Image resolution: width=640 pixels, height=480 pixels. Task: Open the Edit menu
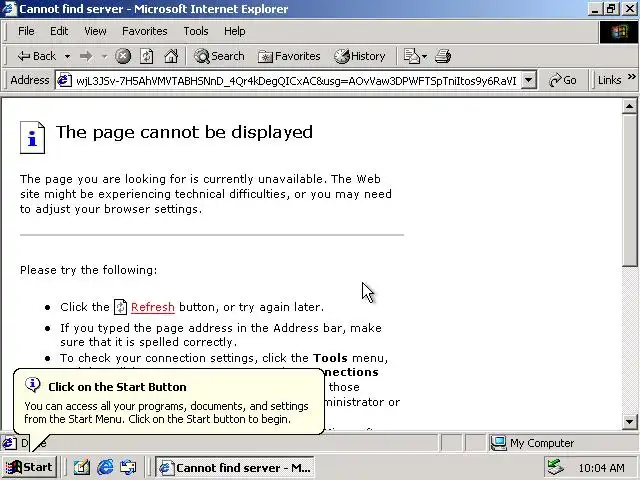[59, 31]
